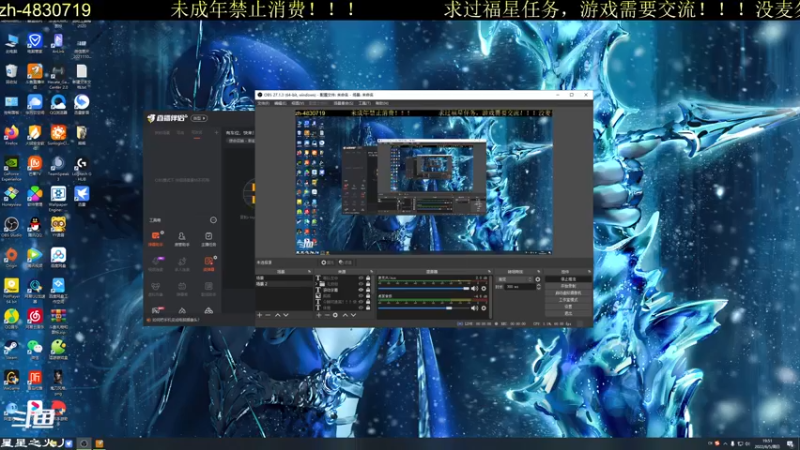Expand the group folder in sources list
The height and width of the screenshot is (450, 800).
pos(316,283)
